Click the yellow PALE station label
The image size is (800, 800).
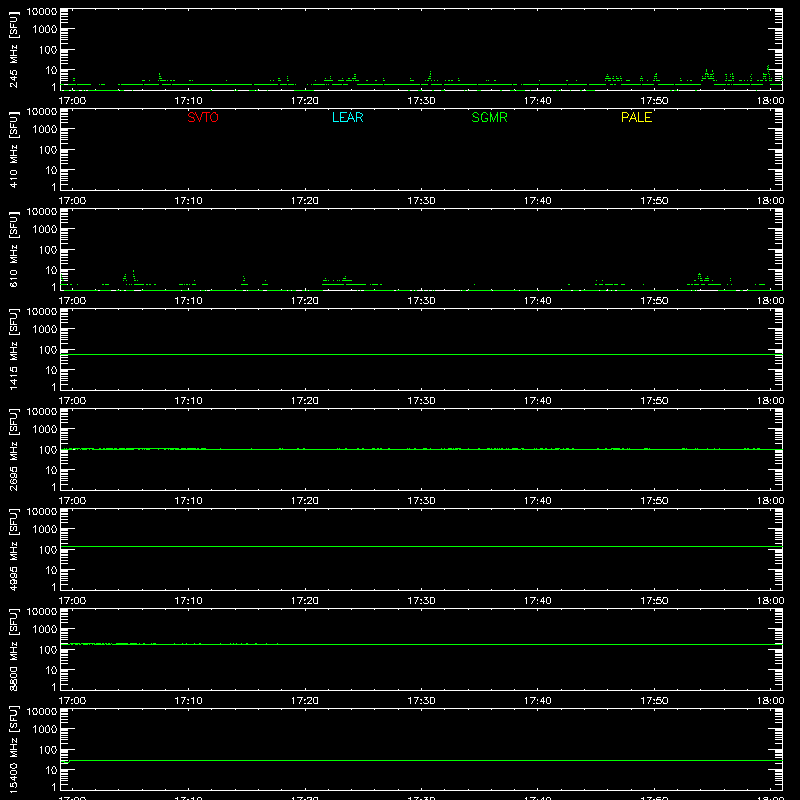(636, 117)
